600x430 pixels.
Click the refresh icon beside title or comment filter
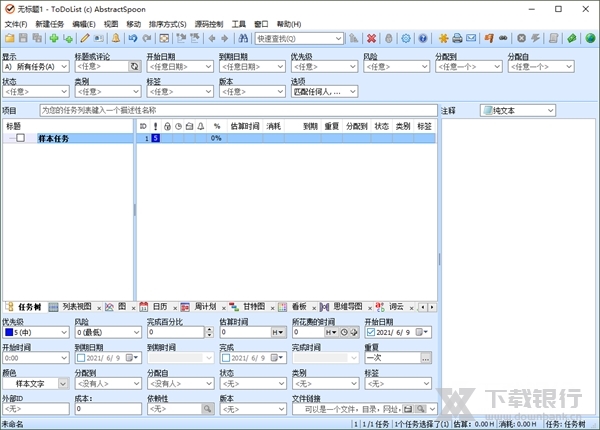pyautogui.click(x=134, y=67)
